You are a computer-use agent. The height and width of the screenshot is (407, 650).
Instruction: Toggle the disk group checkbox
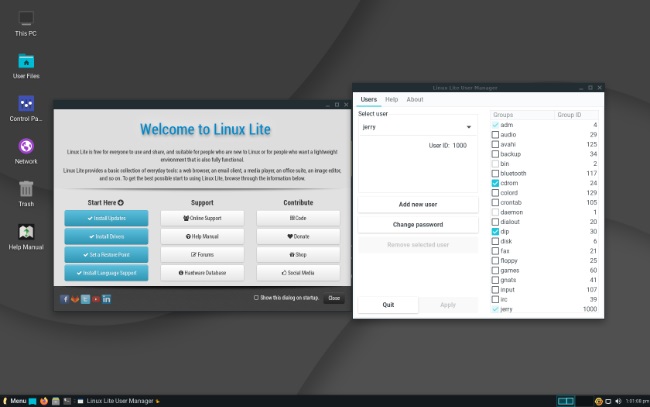coord(495,241)
